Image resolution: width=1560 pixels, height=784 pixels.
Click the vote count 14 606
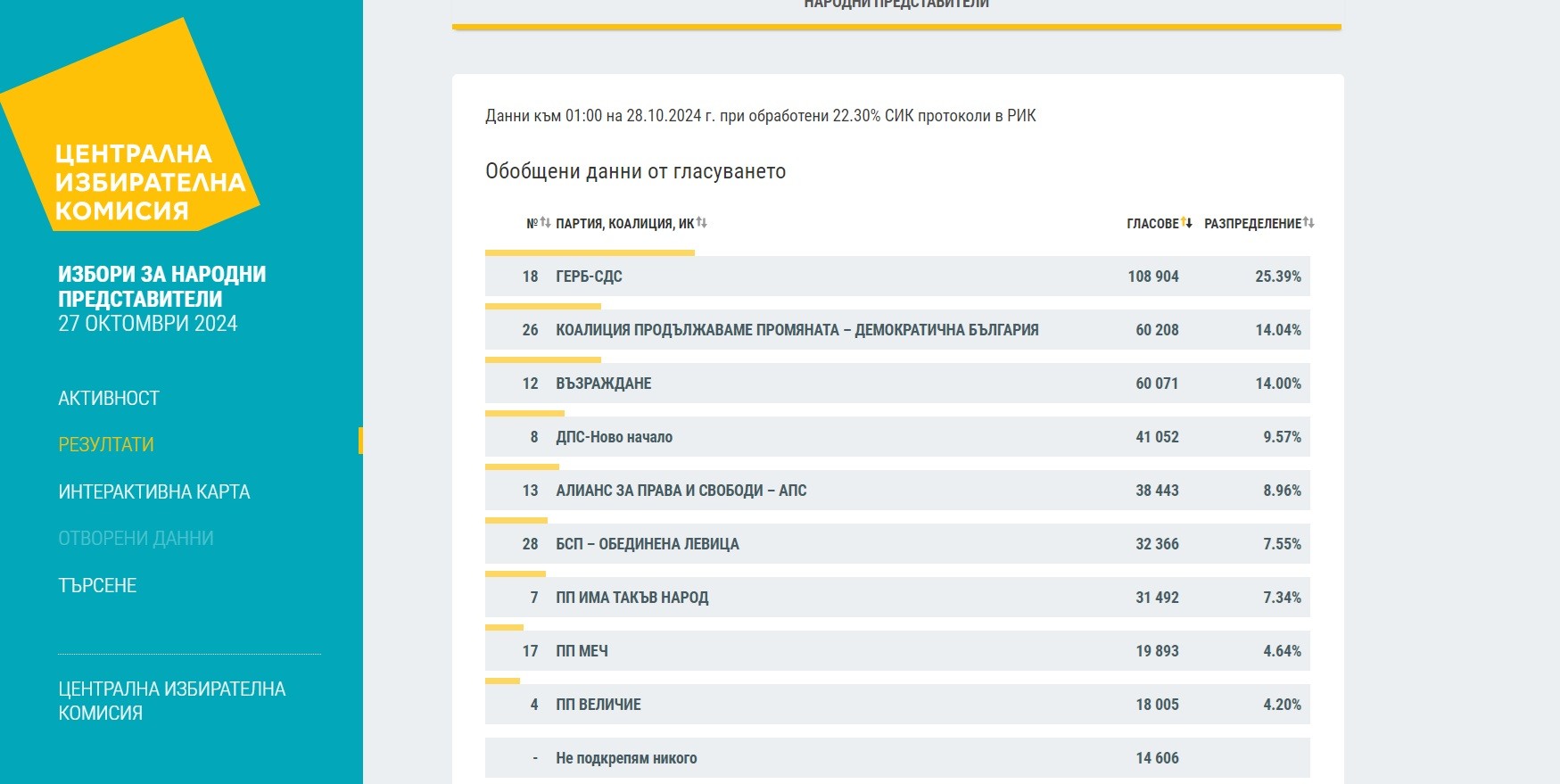[1157, 758]
